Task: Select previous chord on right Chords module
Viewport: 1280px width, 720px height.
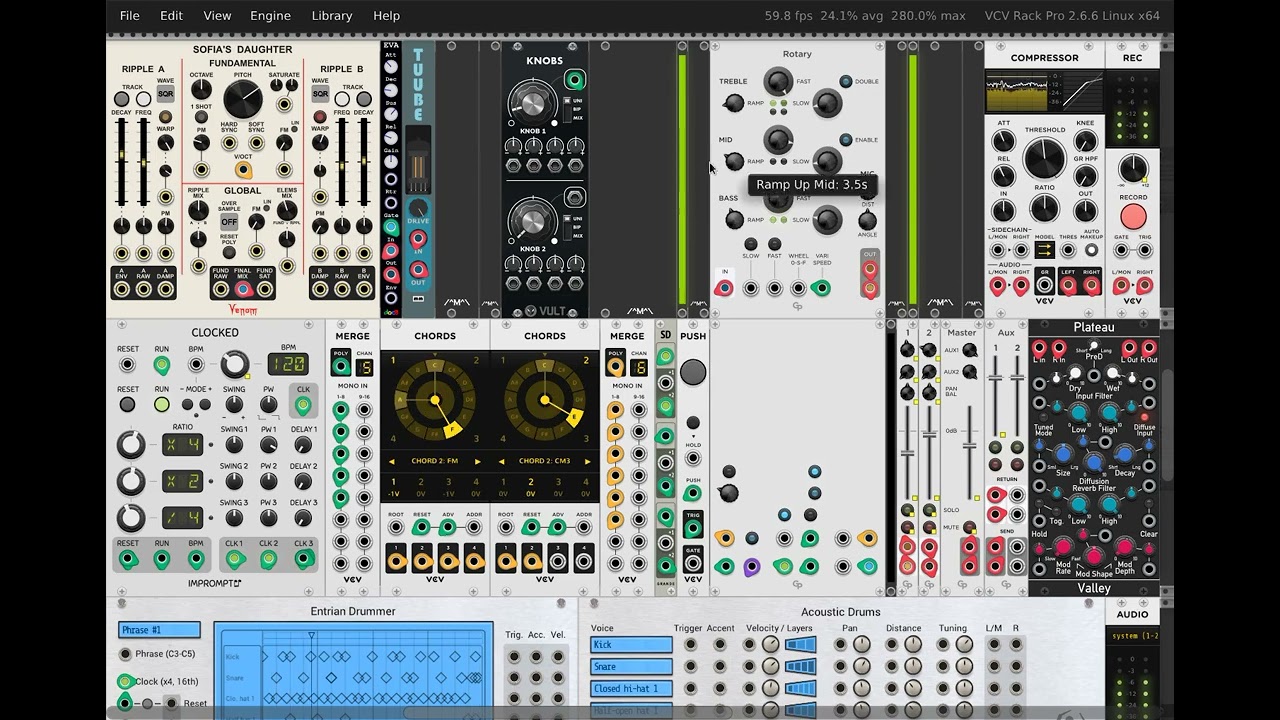Action: (501, 462)
